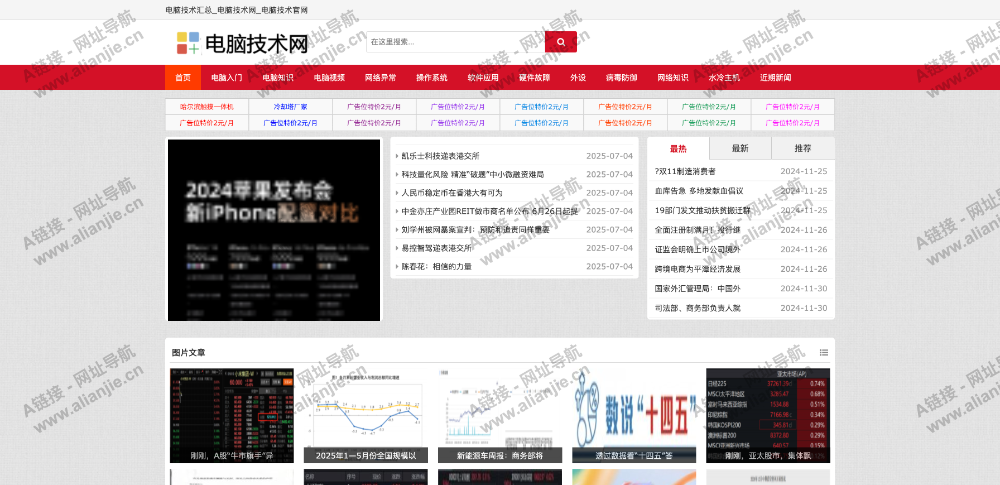
Task: Open thumbnail 新能源车周报：商务部将
Action: pyautogui.click(x=500, y=415)
